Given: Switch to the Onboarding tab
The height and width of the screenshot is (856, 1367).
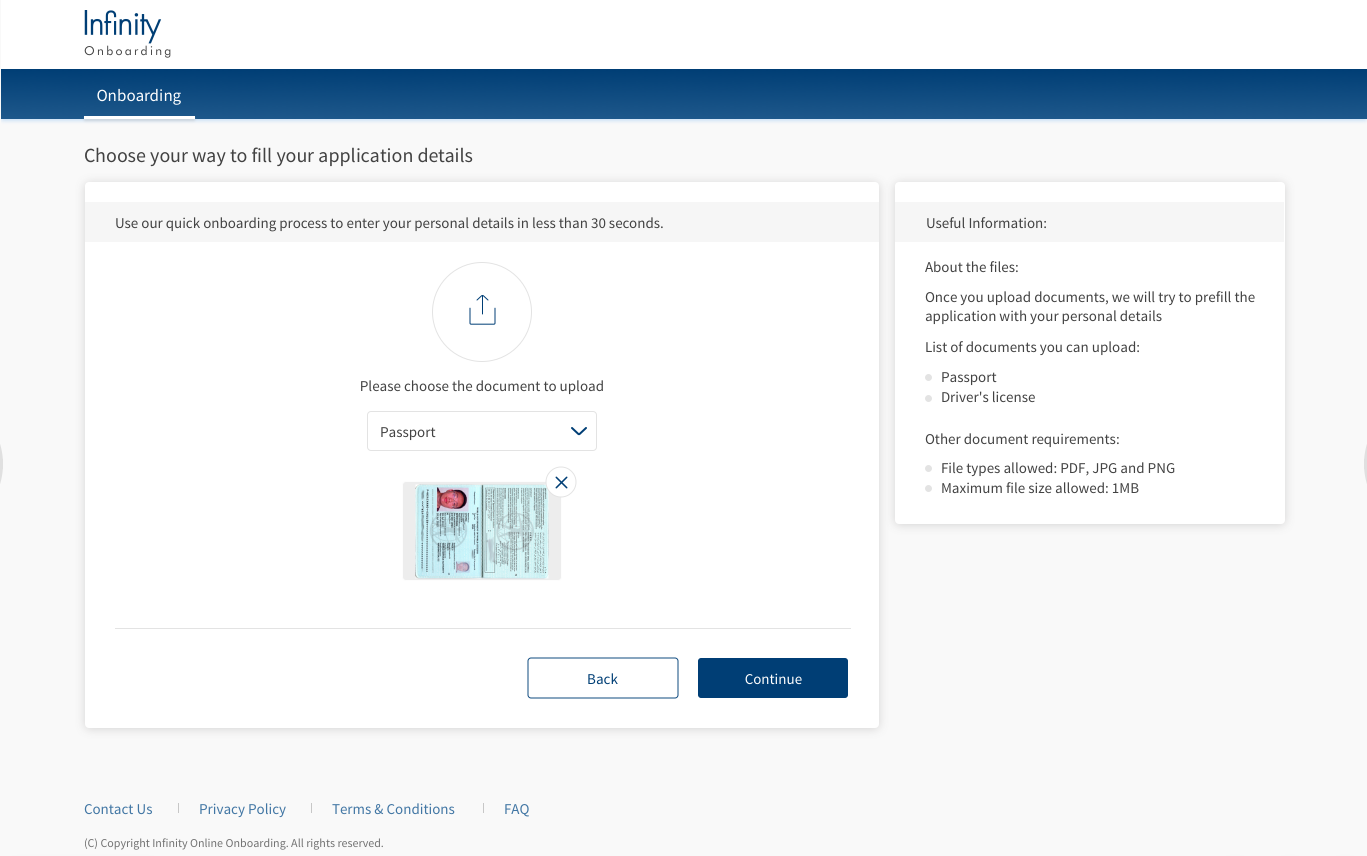Looking at the screenshot, I should 139,96.
